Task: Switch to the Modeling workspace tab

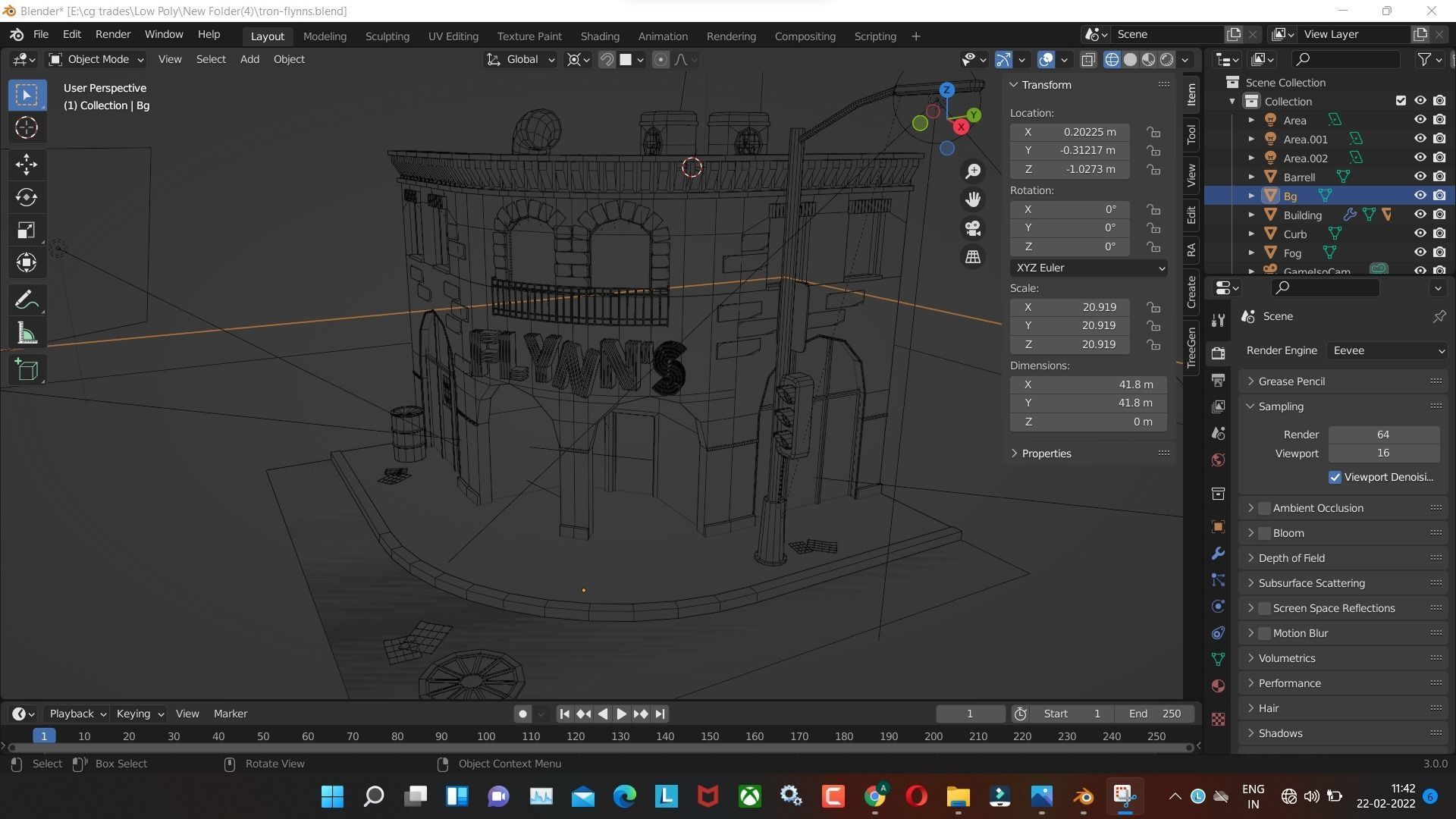Action: 325,36
